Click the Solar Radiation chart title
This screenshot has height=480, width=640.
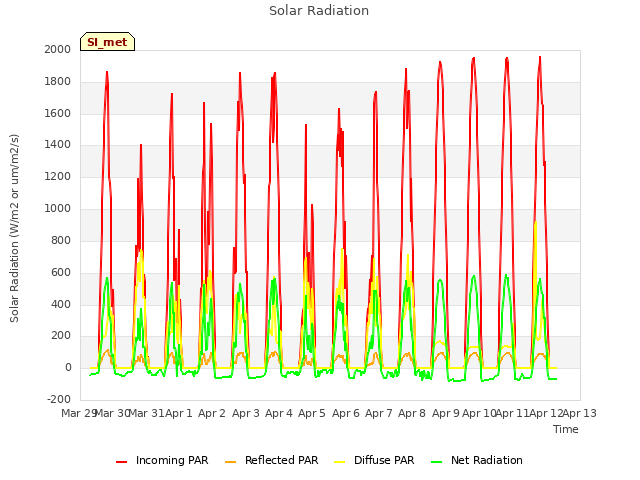[319, 11]
